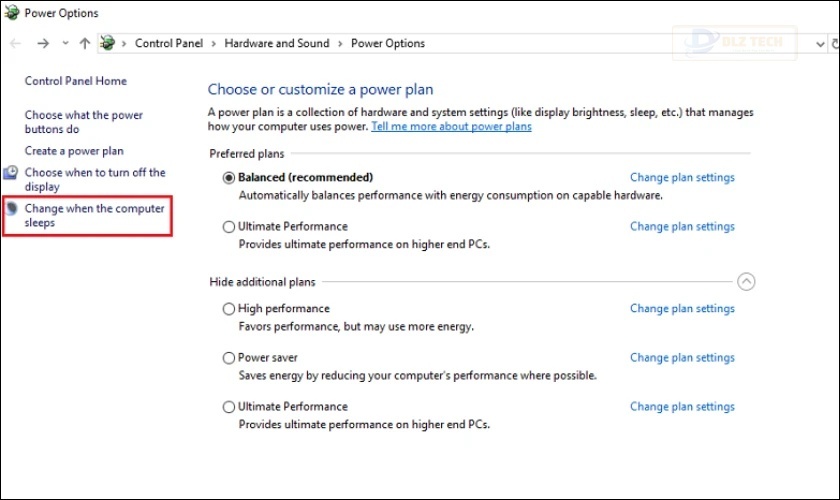Viewport: 840px width, 500px height.
Task: Click the forward navigation arrow
Action: [x=42, y=44]
